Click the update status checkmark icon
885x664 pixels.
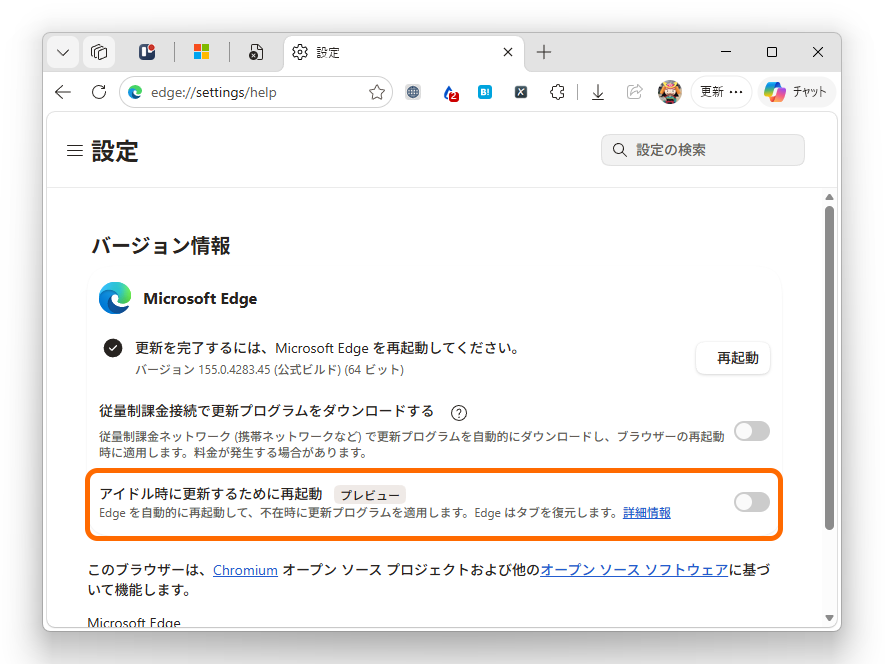tap(113, 348)
